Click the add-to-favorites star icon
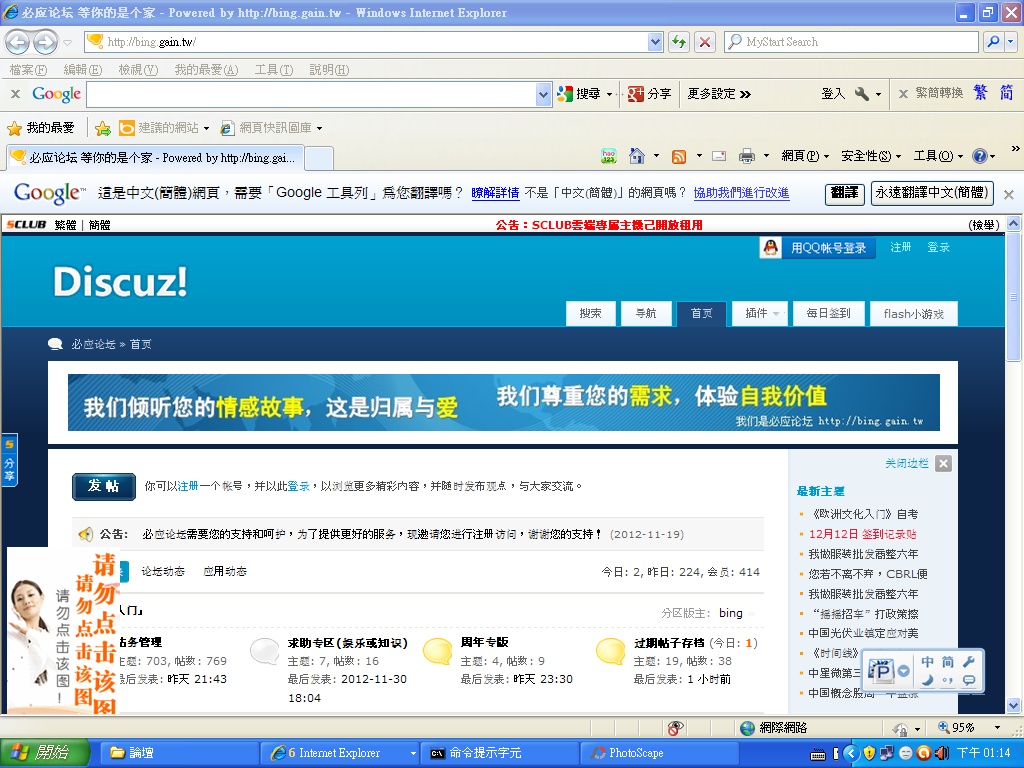Viewport: 1024px width, 768px height. click(103, 128)
